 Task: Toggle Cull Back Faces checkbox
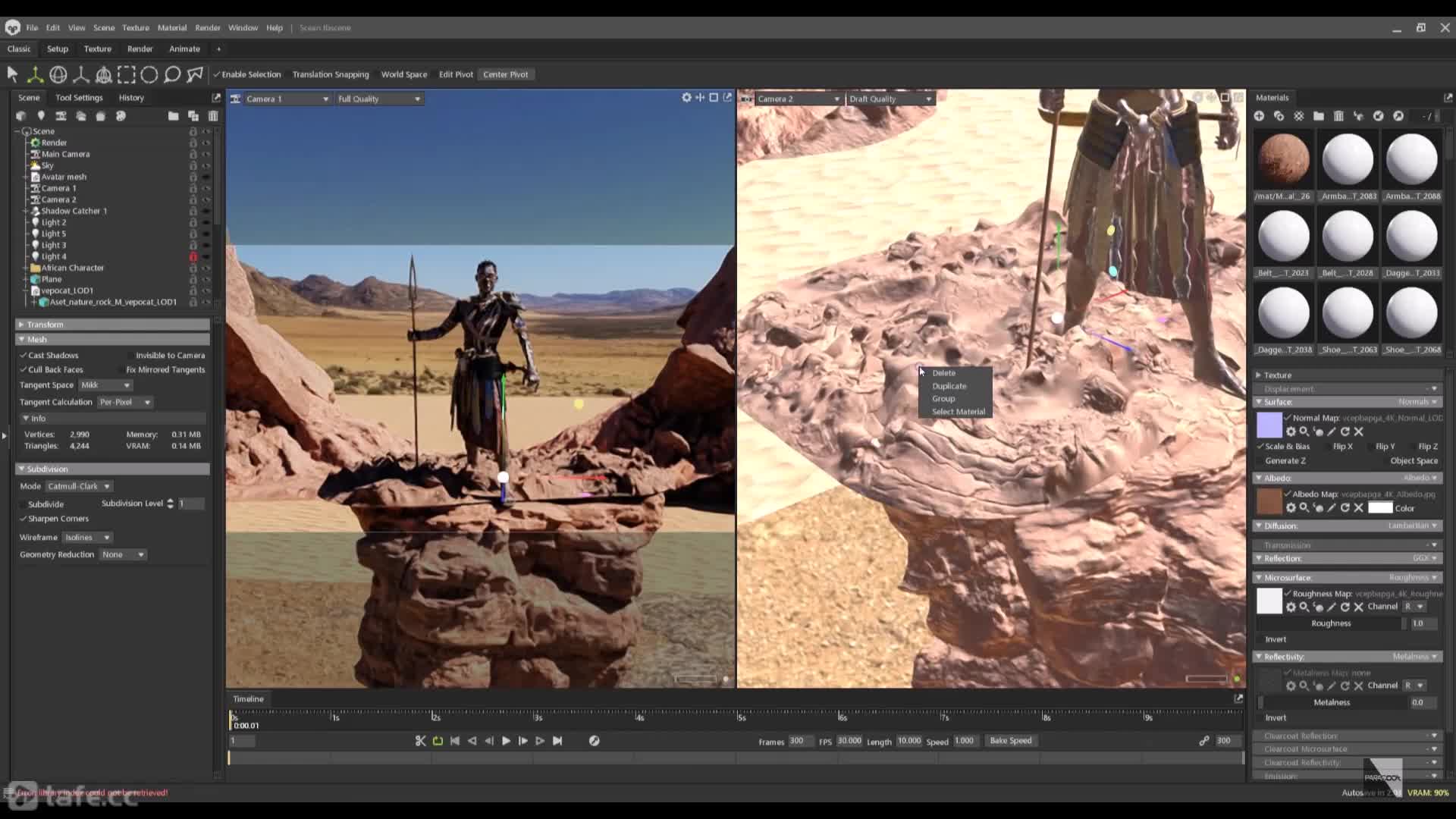(x=23, y=370)
